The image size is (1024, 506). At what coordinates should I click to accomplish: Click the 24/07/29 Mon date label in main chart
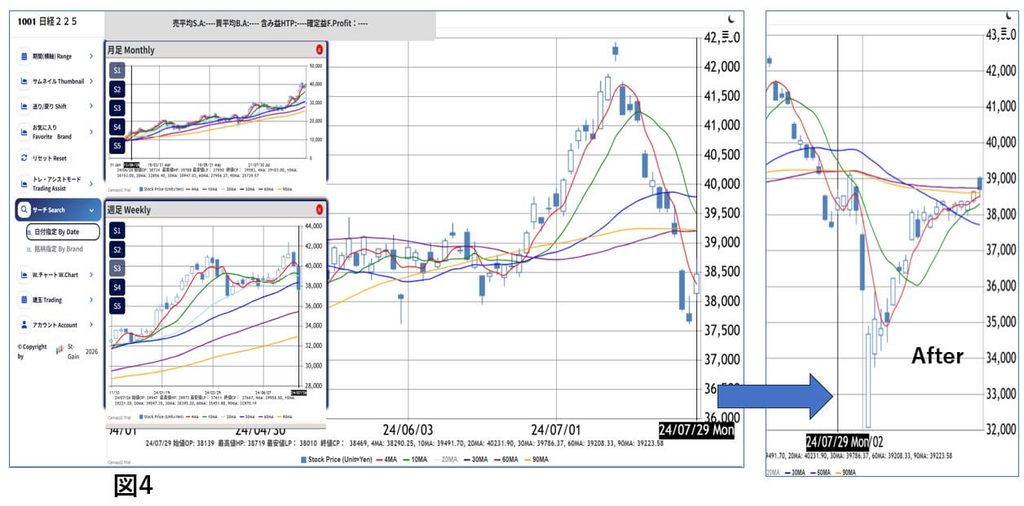pos(696,430)
